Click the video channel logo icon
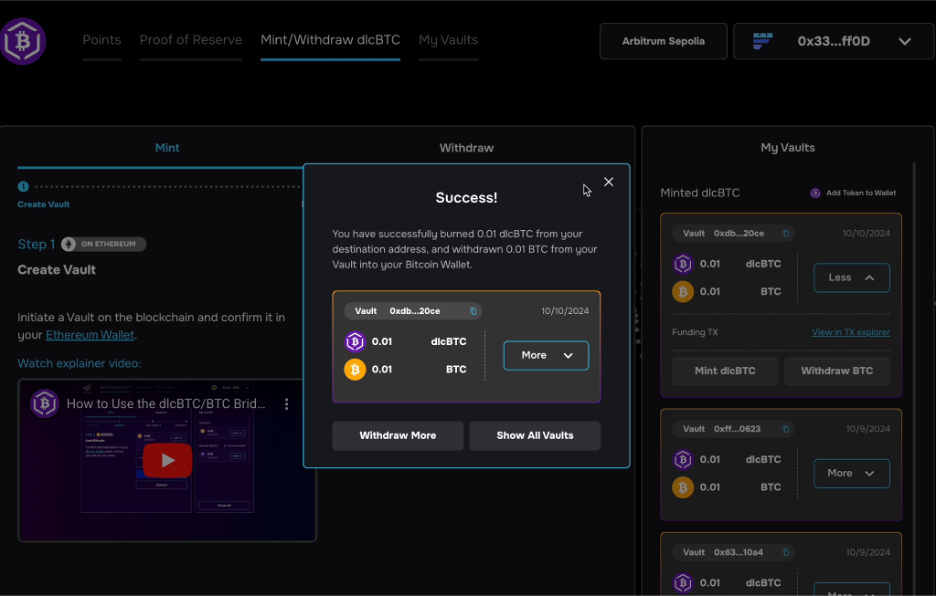936x596 pixels. click(x=44, y=404)
